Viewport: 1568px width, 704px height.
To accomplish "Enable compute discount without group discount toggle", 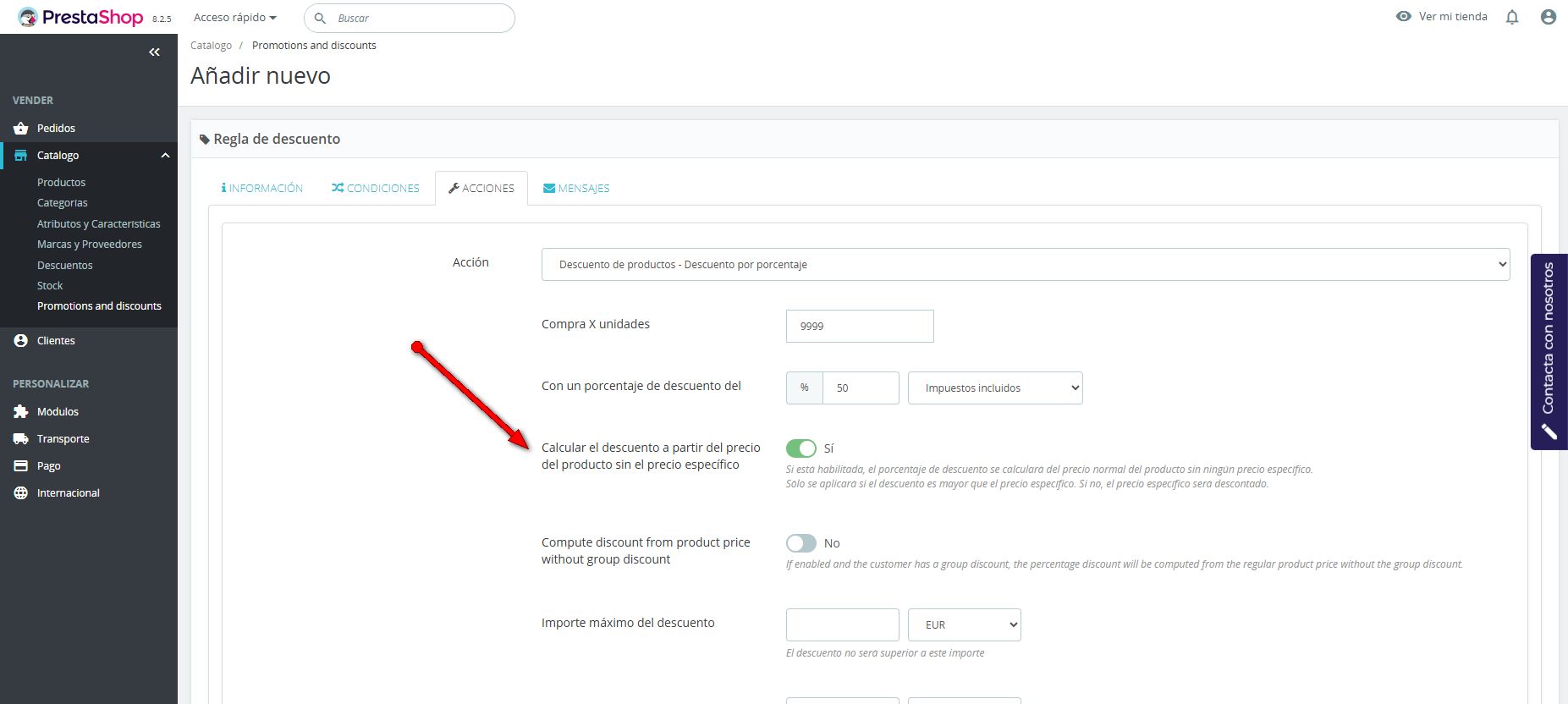I will pyautogui.click(x=801, y=543).
